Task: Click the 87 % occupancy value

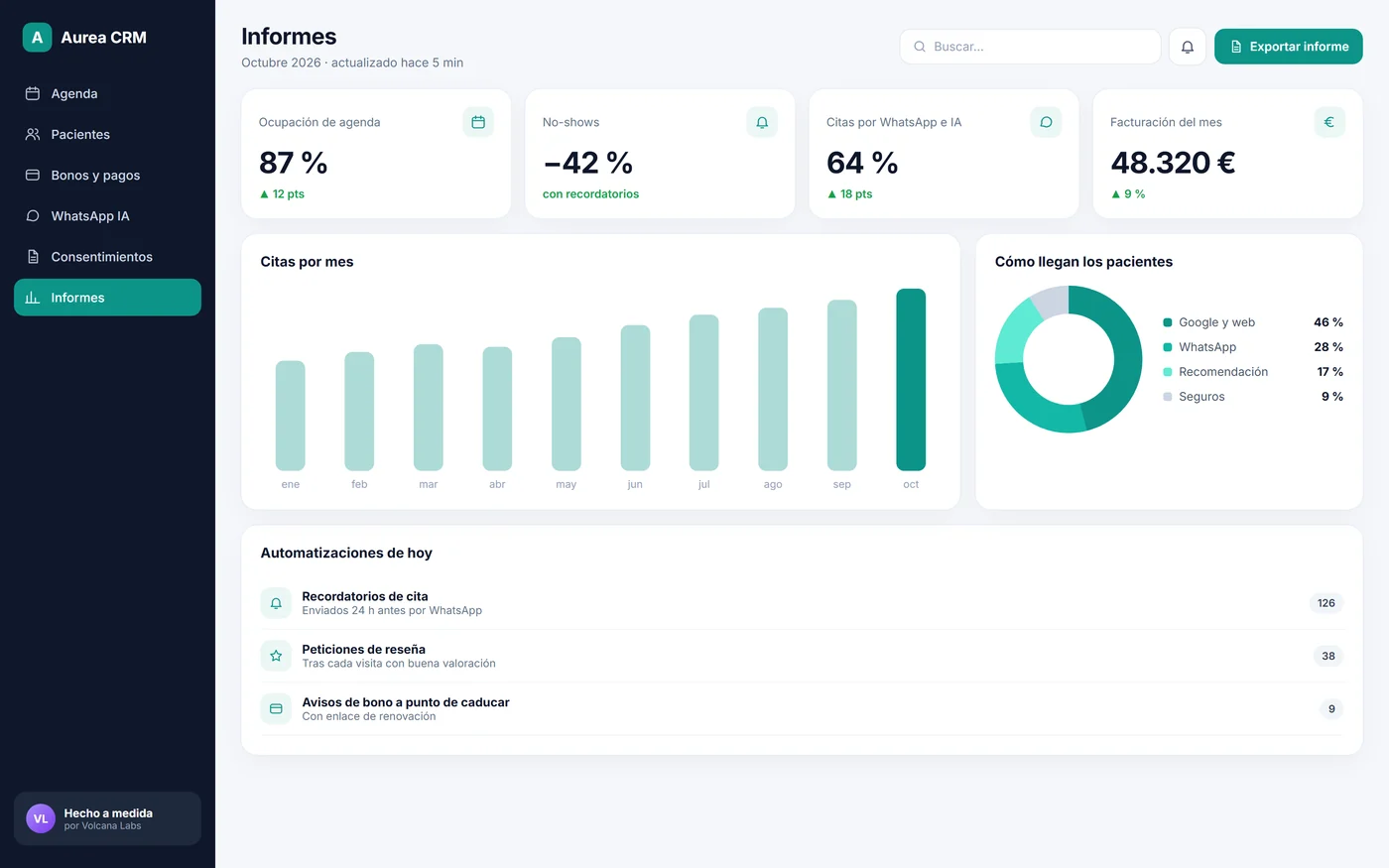Action: (293, 163)
